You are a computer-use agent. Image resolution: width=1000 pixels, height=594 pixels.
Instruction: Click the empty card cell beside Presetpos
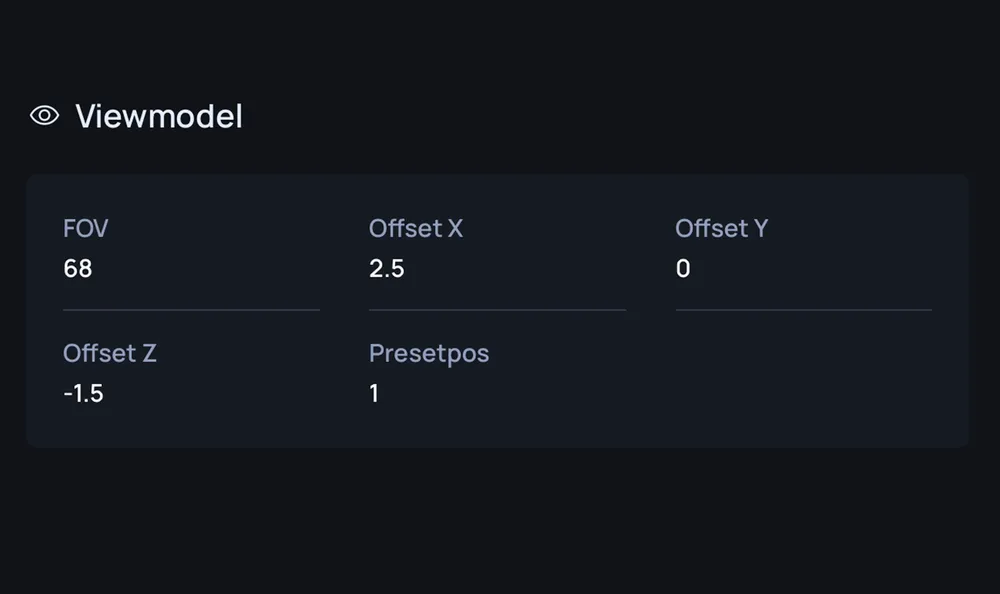tap(804, 374)
